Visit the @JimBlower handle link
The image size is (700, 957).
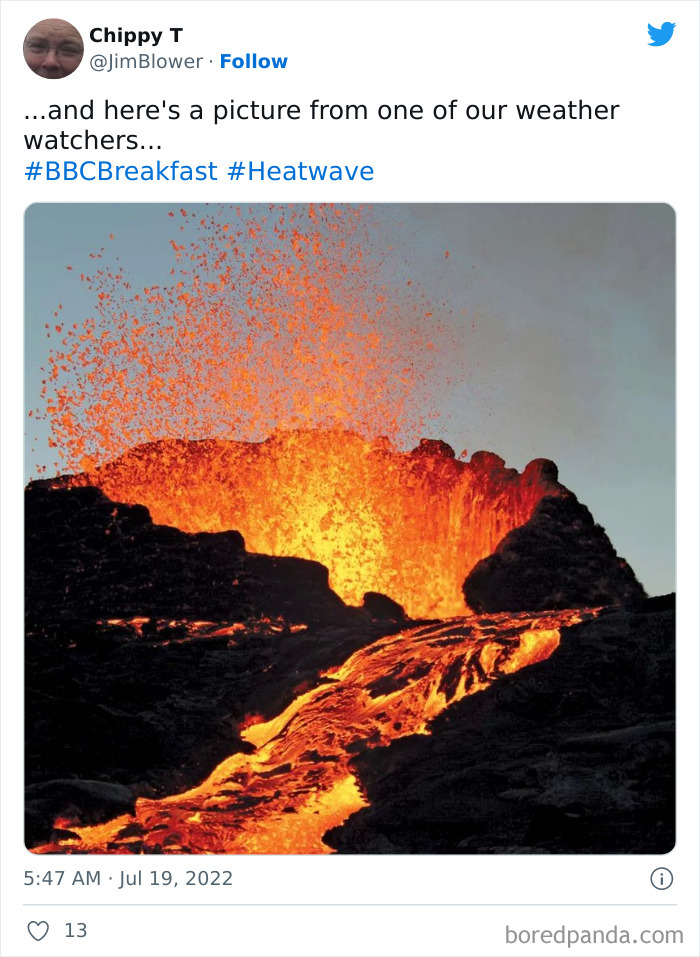pyautogui.click(x=146, y=62)
